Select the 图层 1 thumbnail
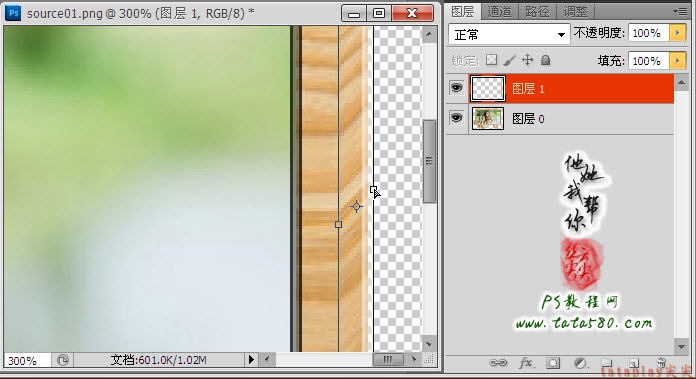Viewport: 696px width, 379px height. tap(487, 88)
